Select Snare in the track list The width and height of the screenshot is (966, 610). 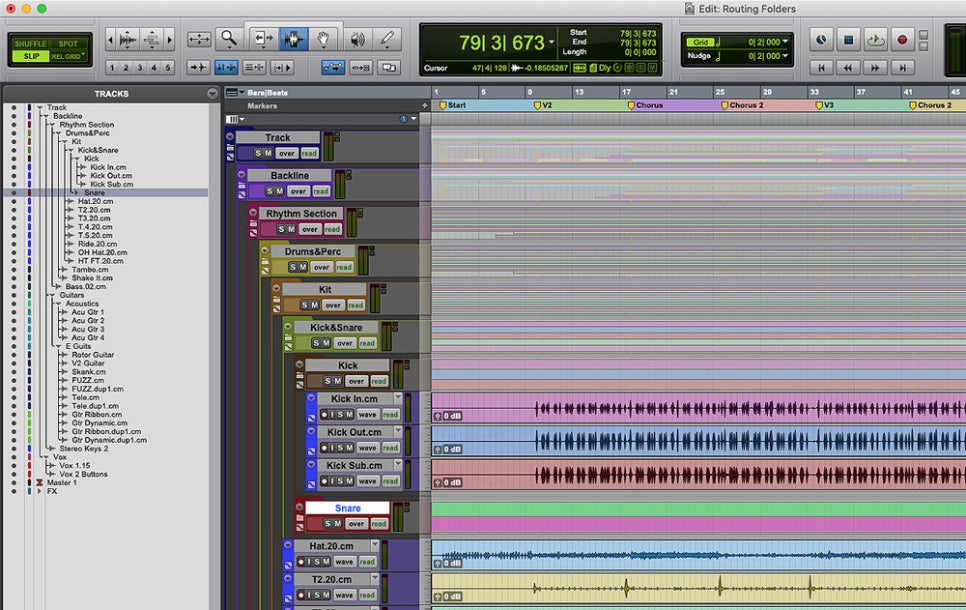point(94,193)
